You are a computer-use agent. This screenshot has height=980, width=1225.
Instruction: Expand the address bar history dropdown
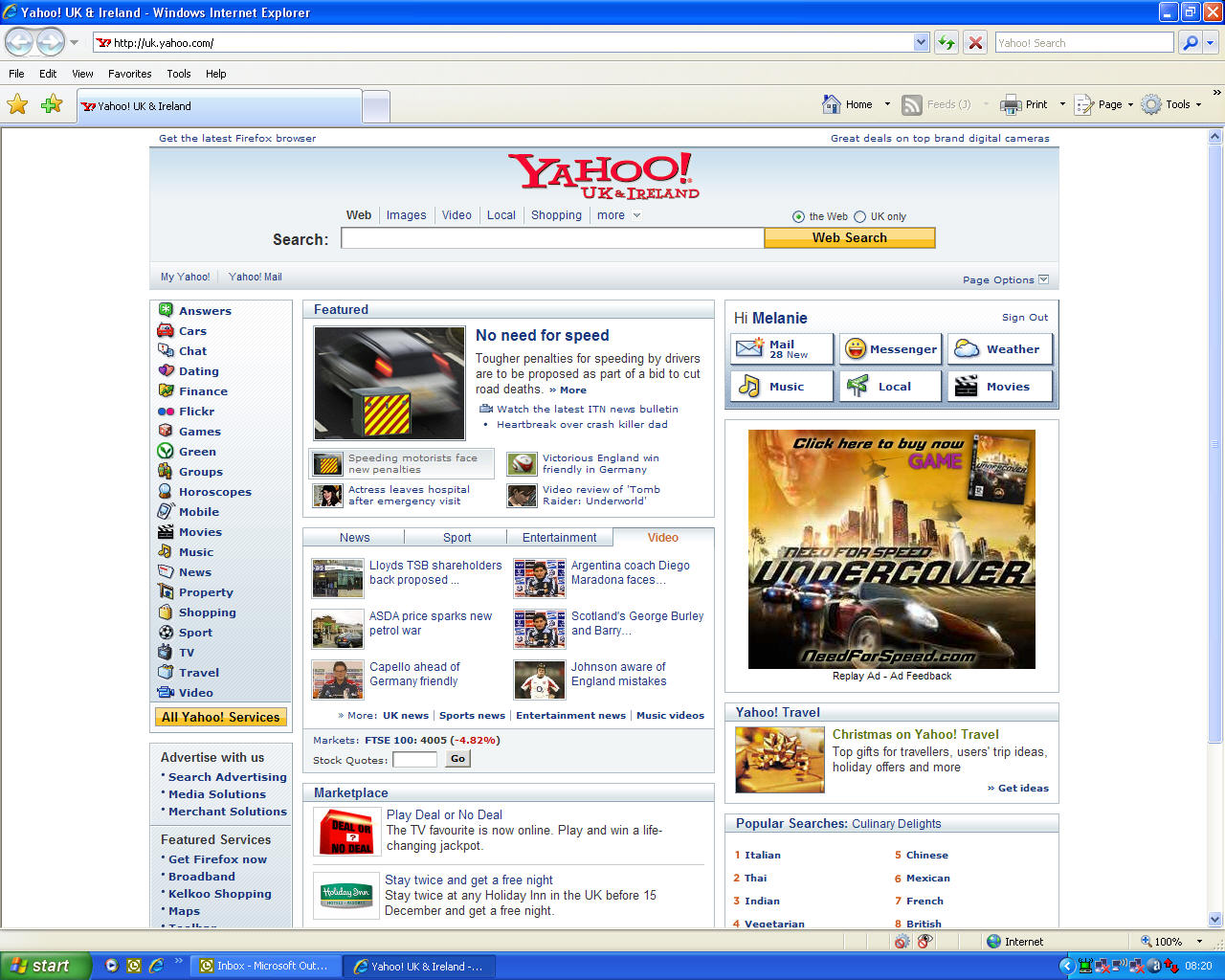click(x=921, y=42)
